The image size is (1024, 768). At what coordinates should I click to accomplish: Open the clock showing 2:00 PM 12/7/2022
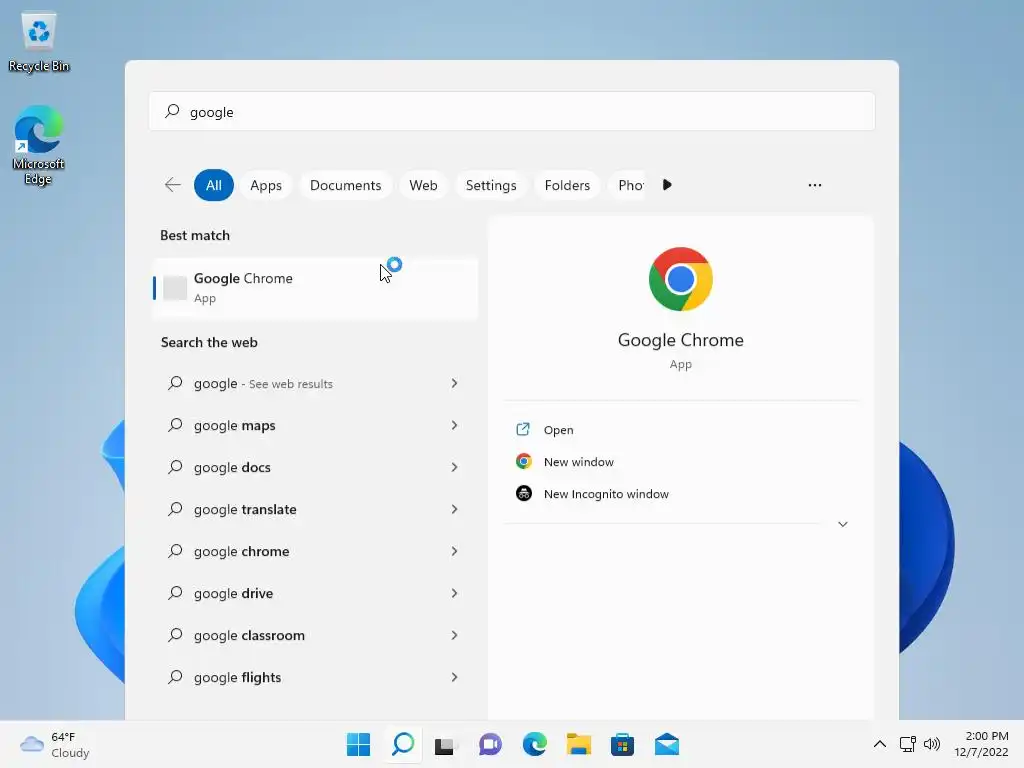tap(982, 744)
